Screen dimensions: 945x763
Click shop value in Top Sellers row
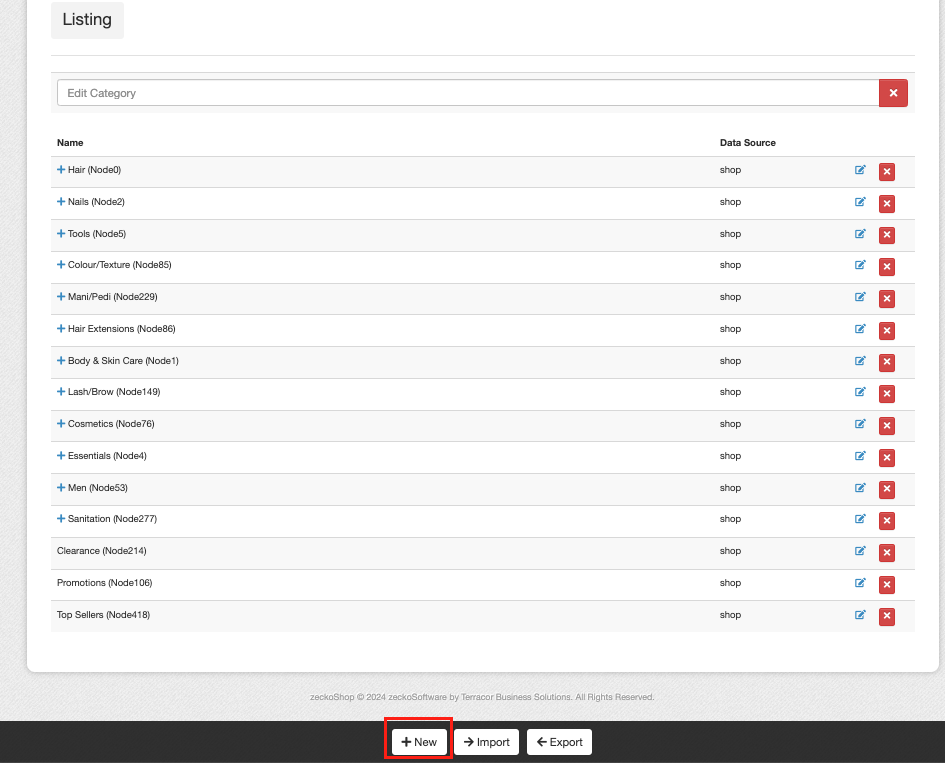[x=730, y=615]
